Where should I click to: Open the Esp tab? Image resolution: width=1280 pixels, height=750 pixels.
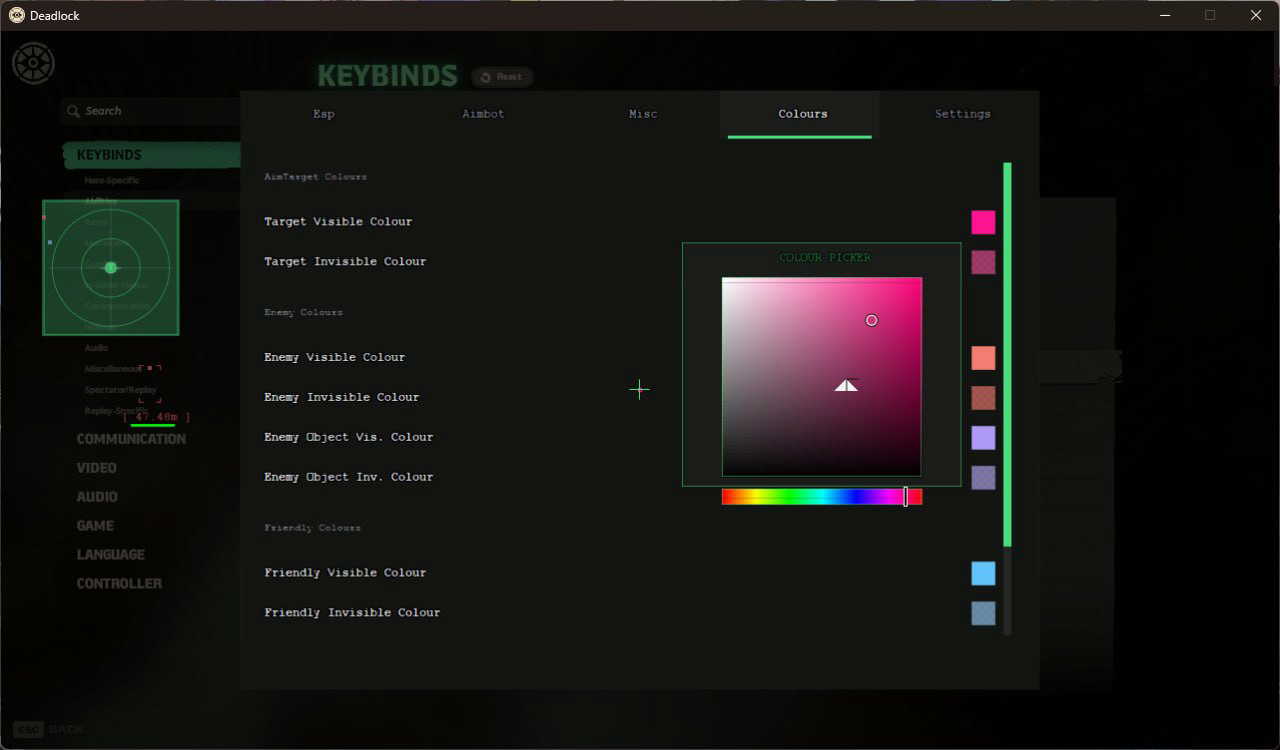click(x=324, y=114)
